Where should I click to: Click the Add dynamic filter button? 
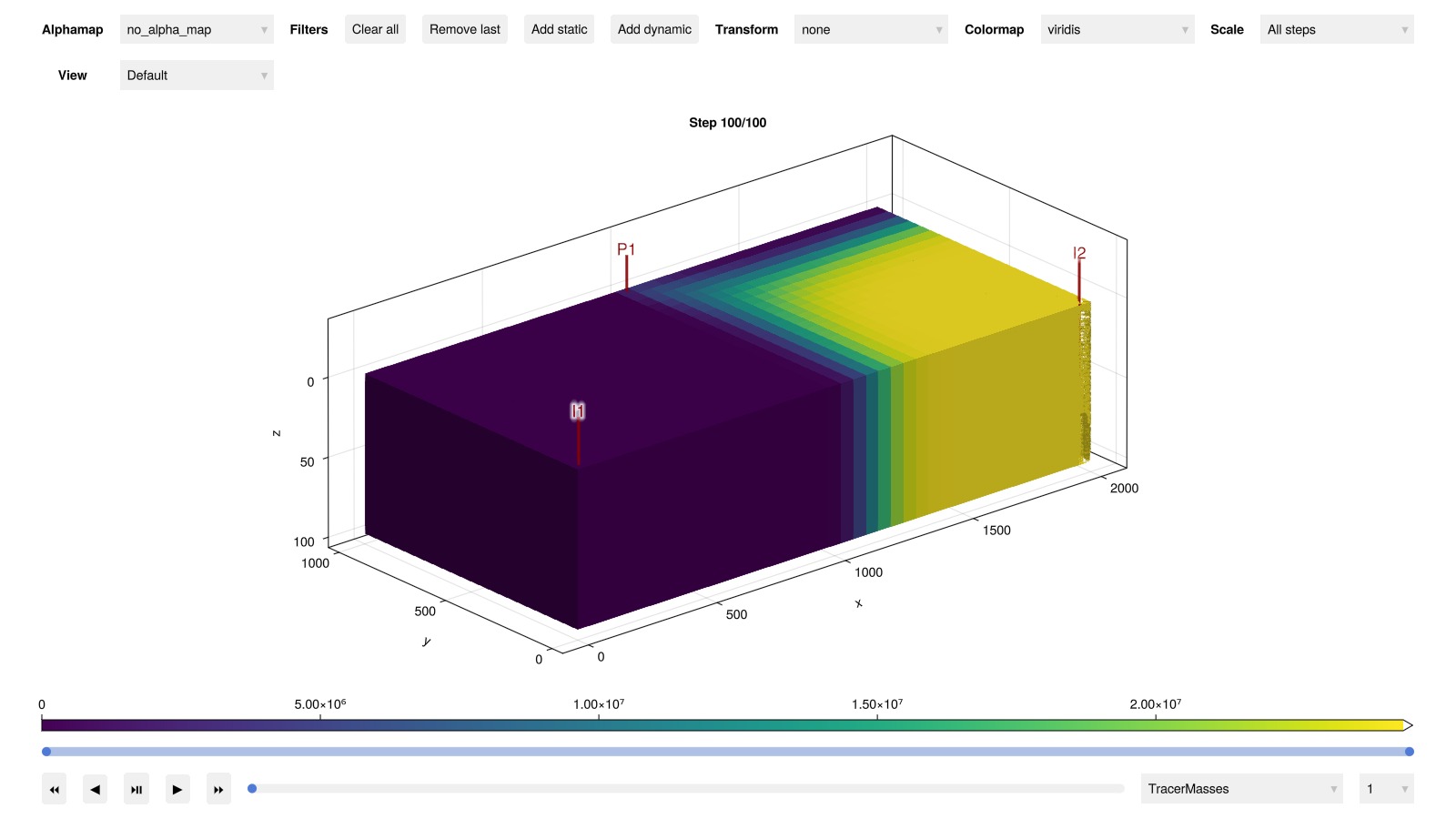(x=654, y=29)
